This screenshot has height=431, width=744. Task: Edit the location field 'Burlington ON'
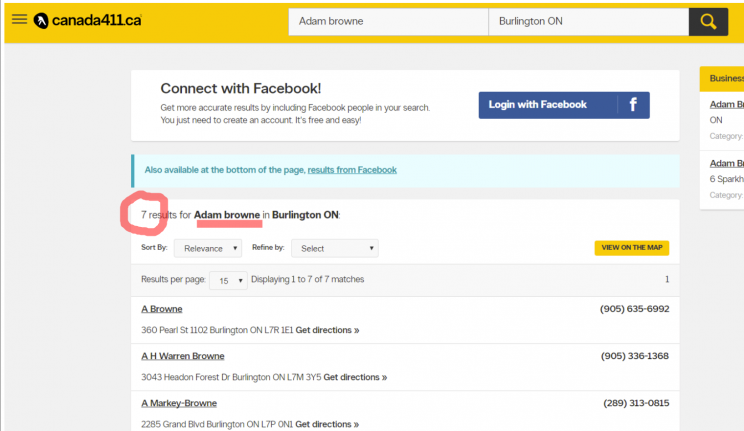click(588, 21)
